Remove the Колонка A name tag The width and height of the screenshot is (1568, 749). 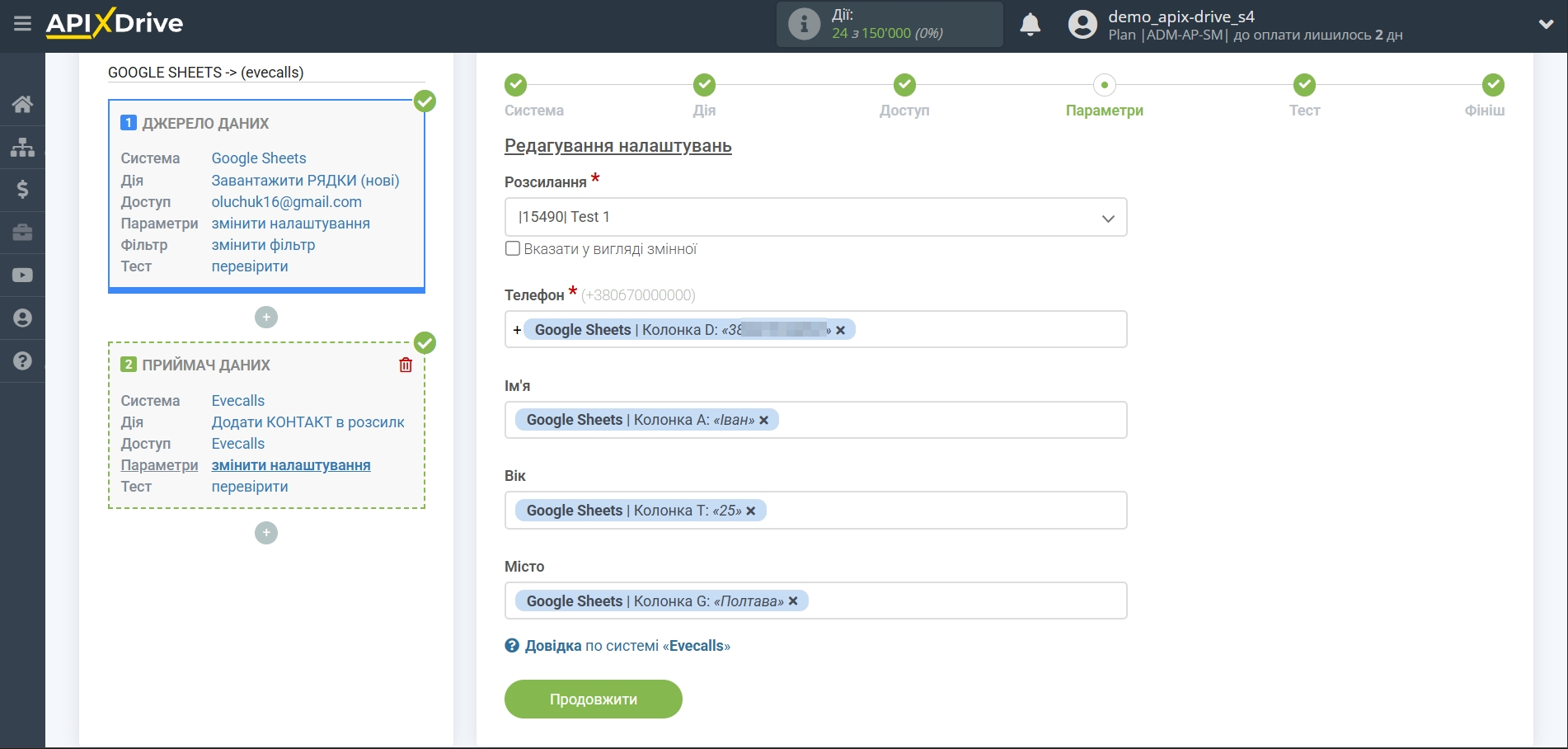tap(764, 420)
